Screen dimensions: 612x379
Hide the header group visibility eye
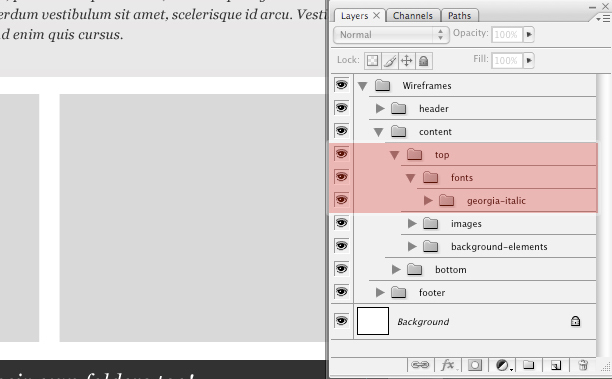point(342,108)
